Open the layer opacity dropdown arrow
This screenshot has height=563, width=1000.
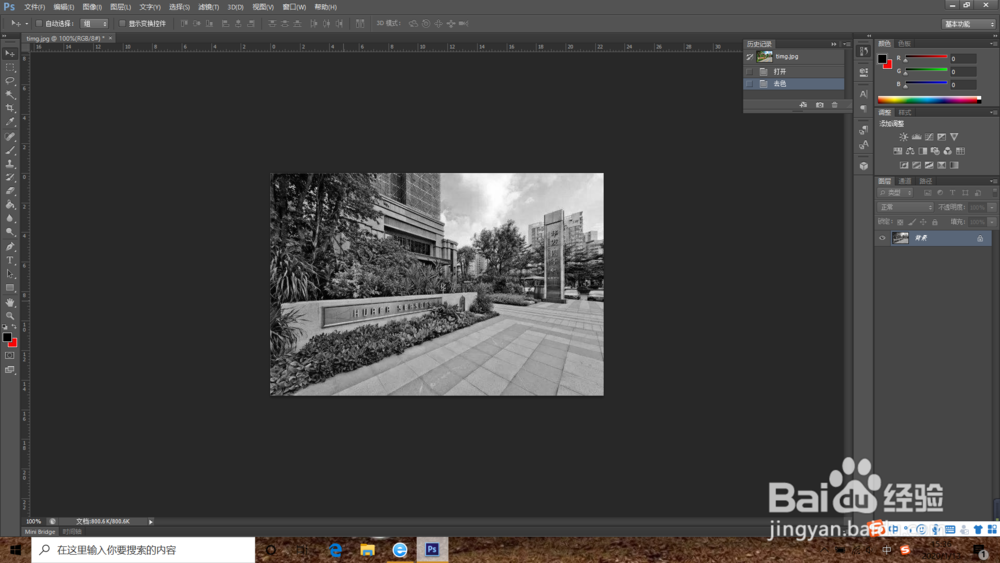tap(992, 207)
